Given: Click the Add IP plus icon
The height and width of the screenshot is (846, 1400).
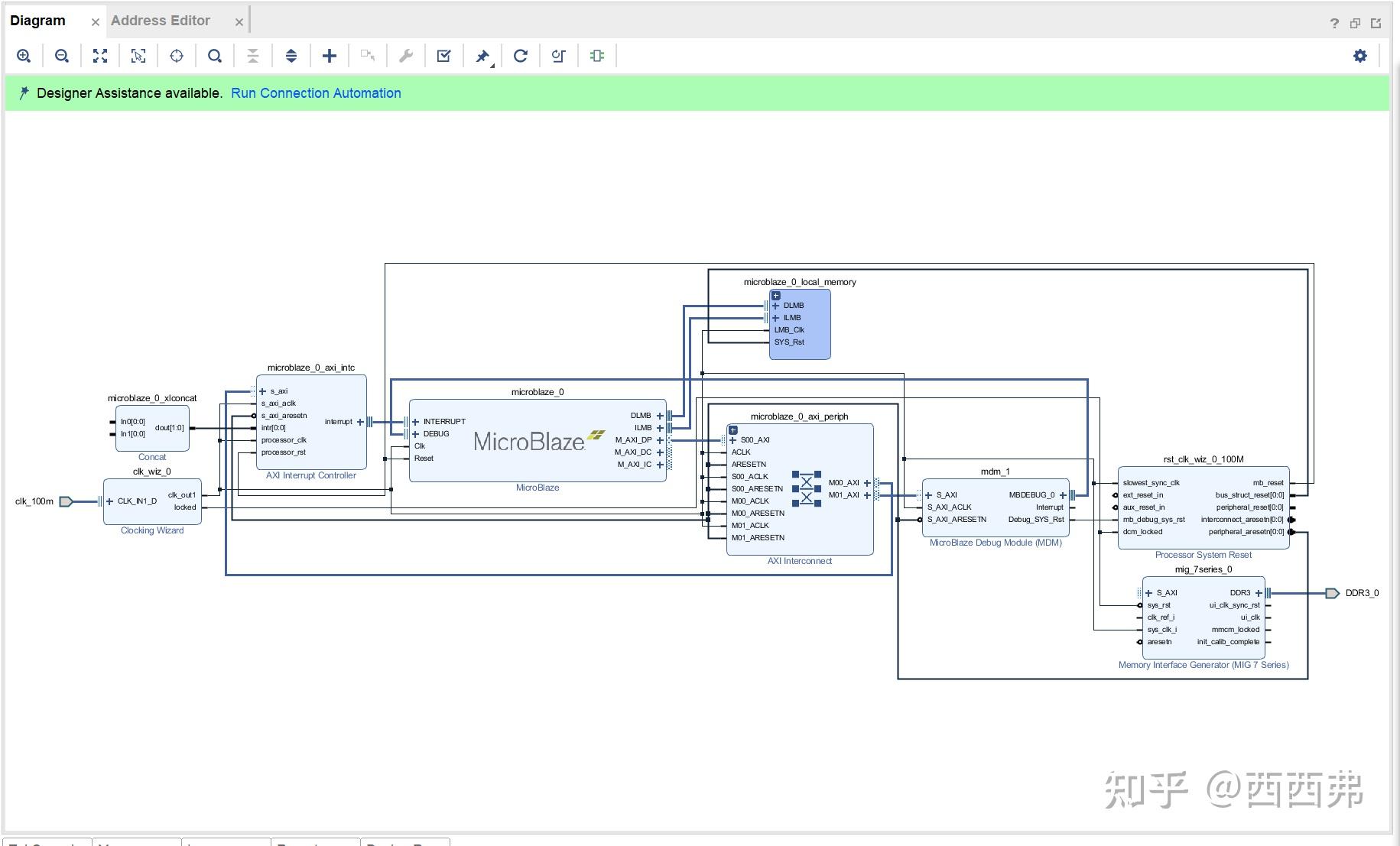Looking at the screenshot, I should tap(330, 56).
